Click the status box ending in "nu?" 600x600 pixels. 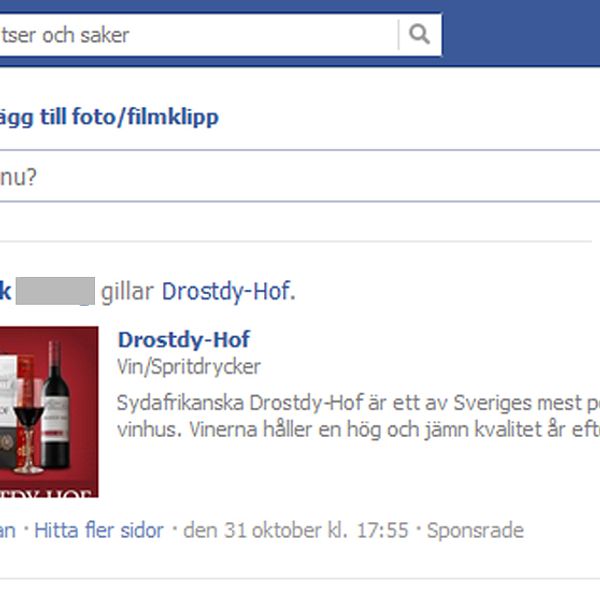coord(300,176)
